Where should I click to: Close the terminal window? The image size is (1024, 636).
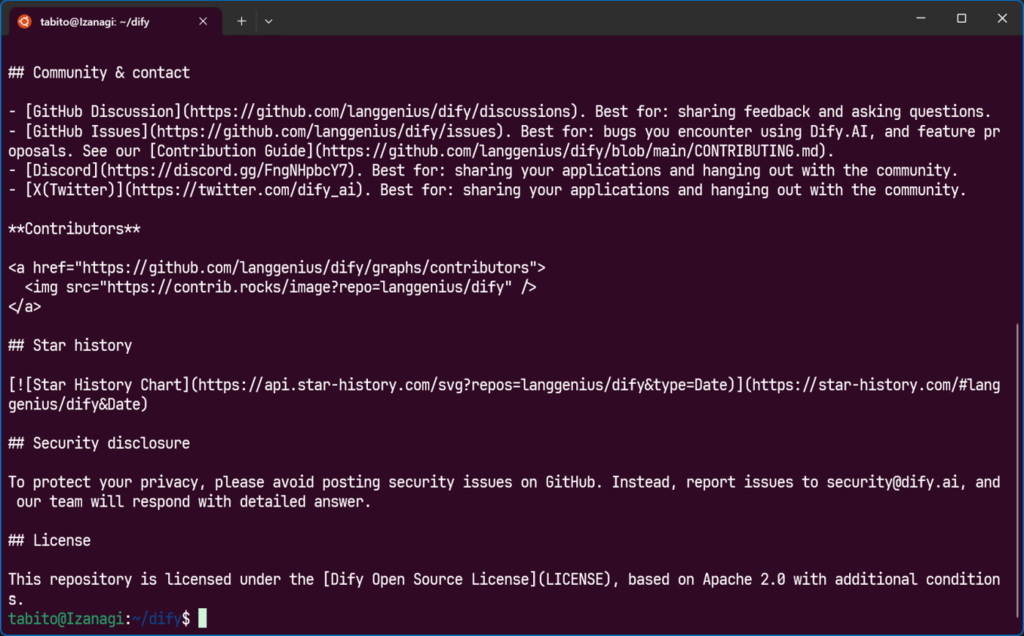click(x=1002, y=18)
